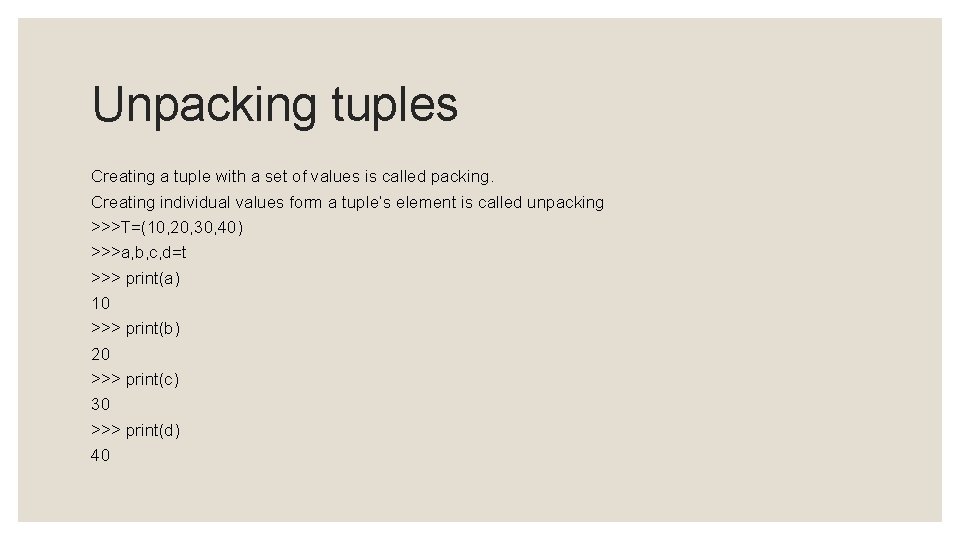Image resolution: width=960 pixels, height=540 pixels.
Task: Click the word 'tuples' in the title
Action: pos(395,106)
